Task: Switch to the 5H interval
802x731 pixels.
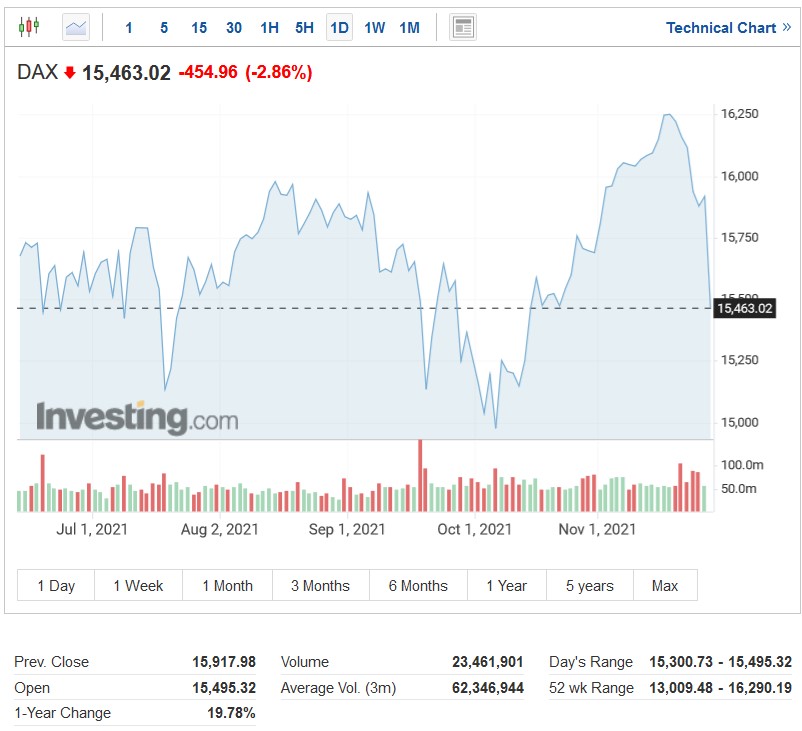Action: tap(304, 28)
